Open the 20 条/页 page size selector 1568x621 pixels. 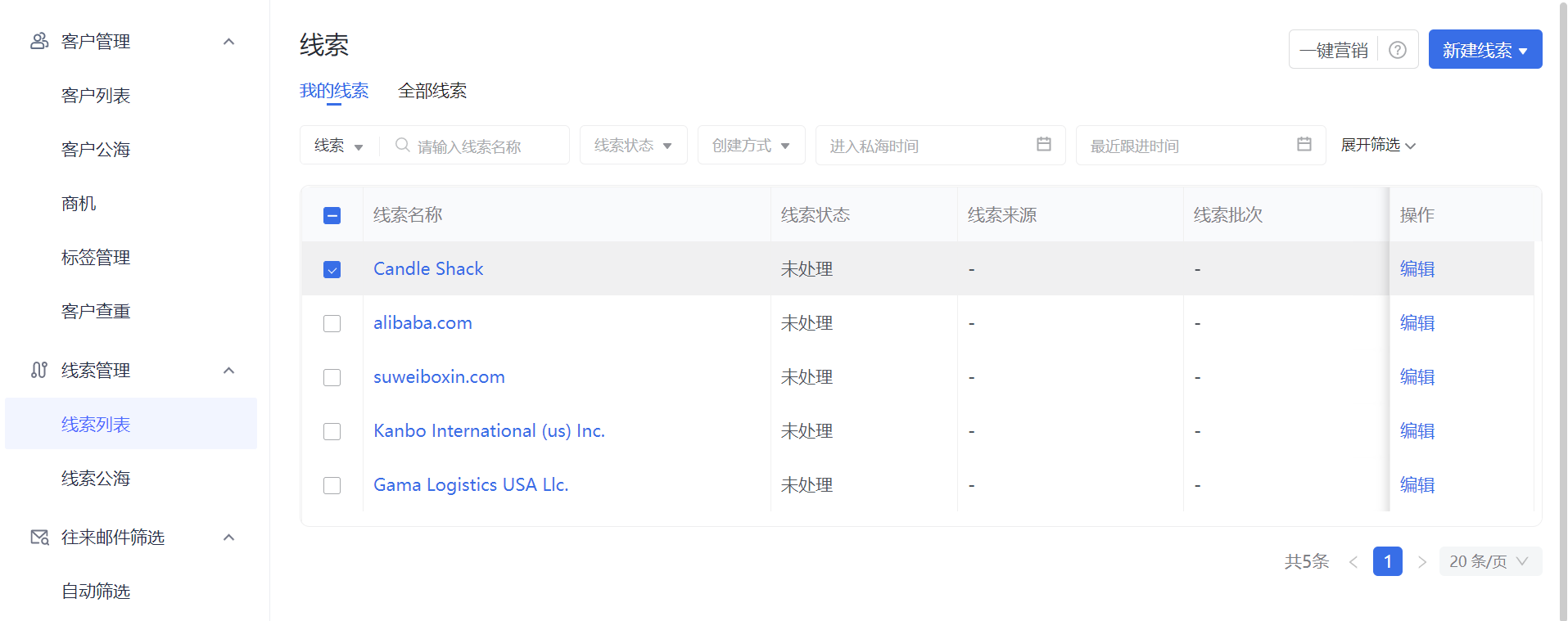point(1489,561)
